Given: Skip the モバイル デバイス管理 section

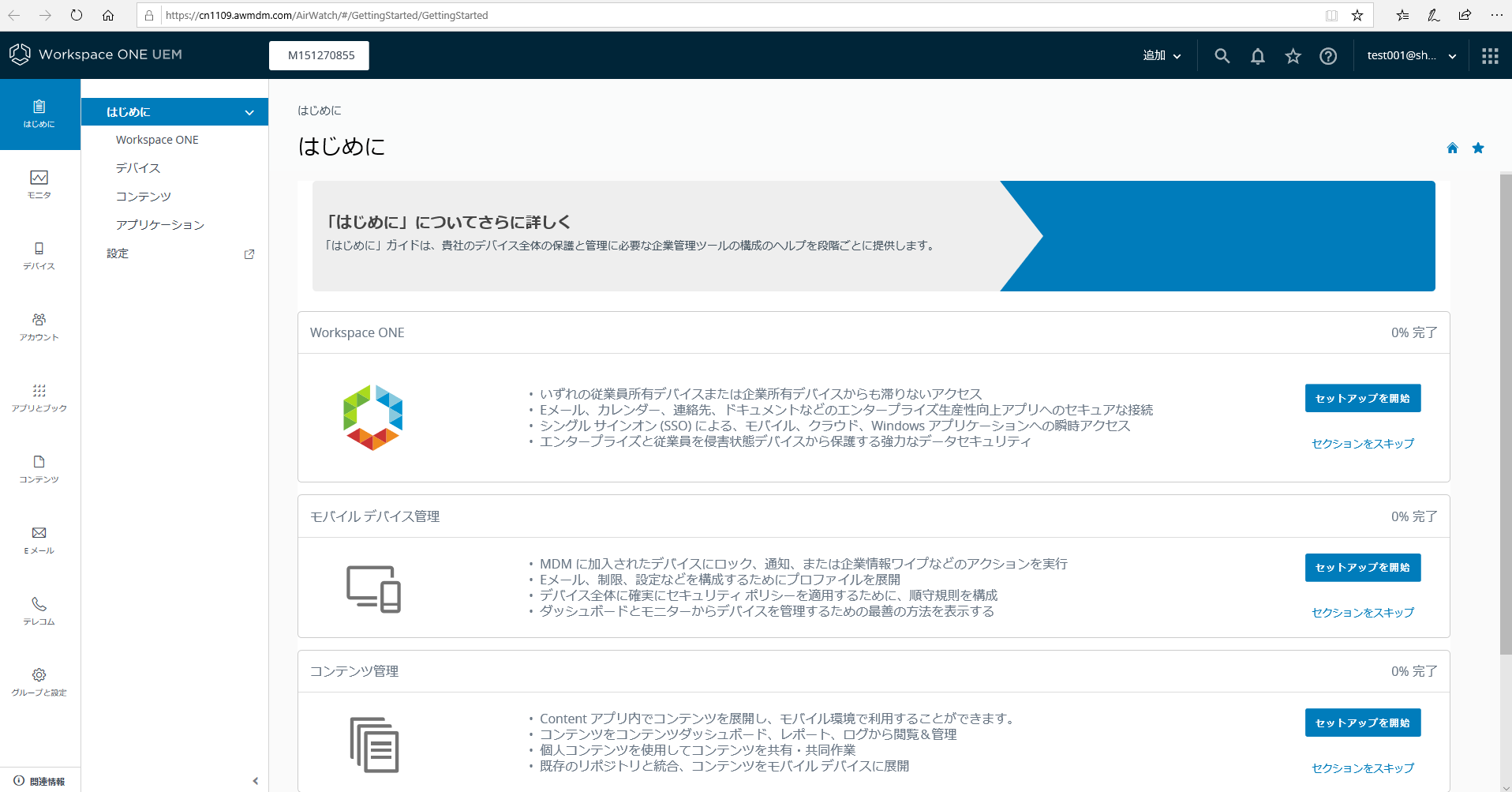Looking at the screenshot, I should (x=1363, y=613).
